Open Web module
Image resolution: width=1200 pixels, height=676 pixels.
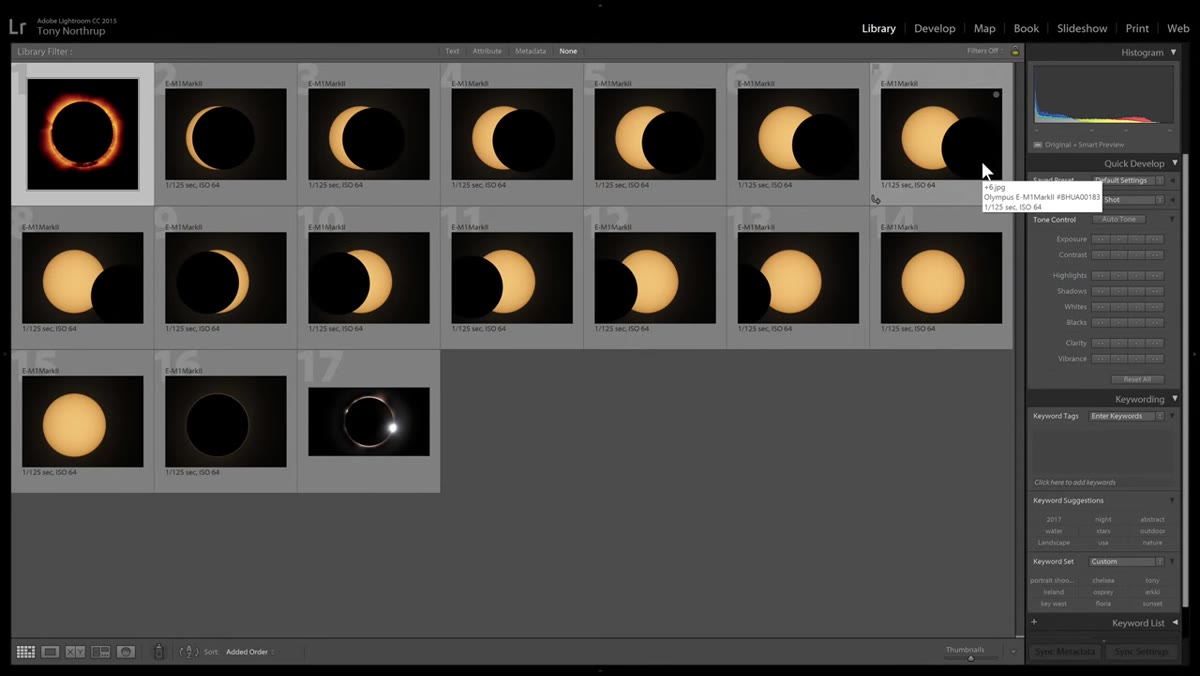pyautogui.click(x=1178, y=28)
